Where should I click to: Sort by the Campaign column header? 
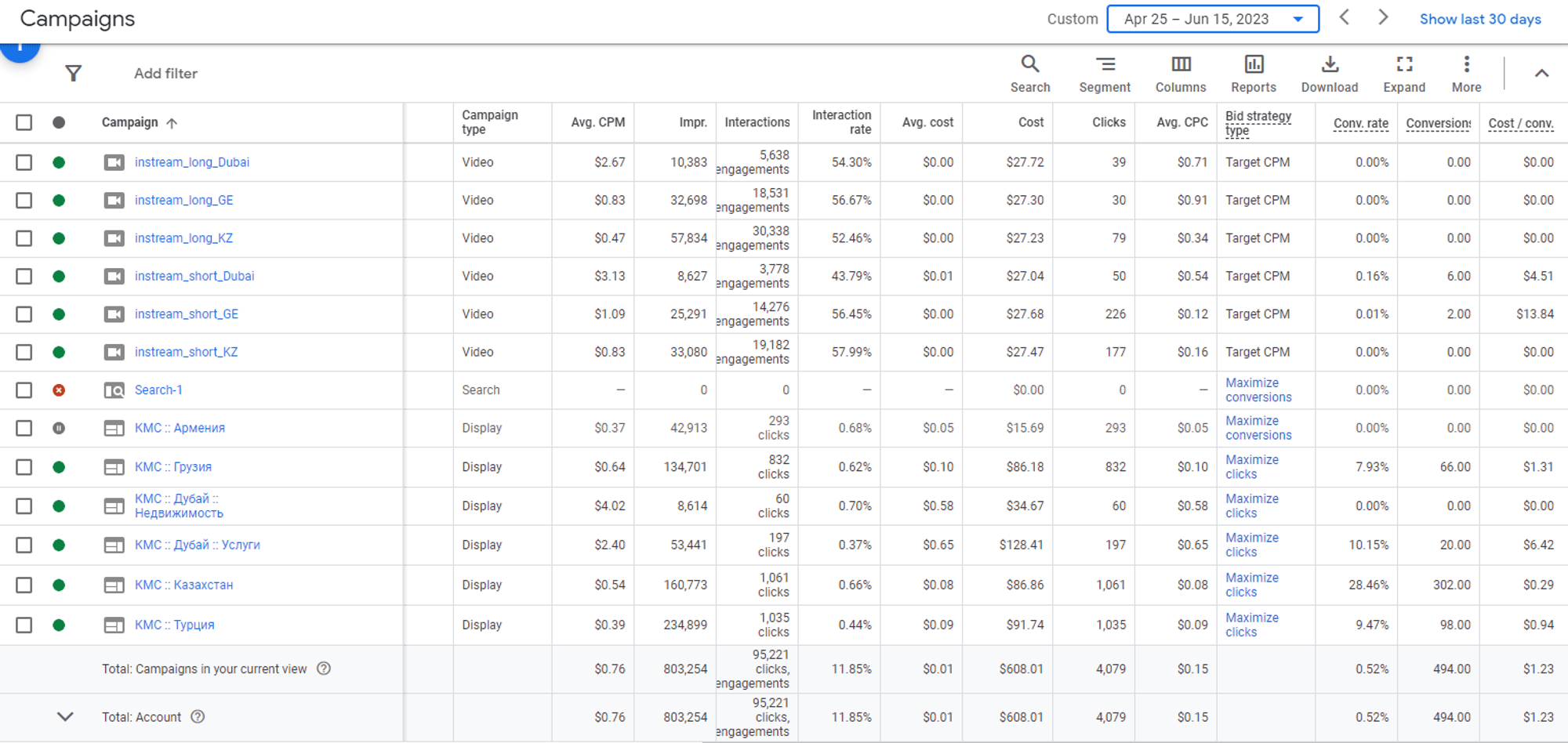coord(130,122)
